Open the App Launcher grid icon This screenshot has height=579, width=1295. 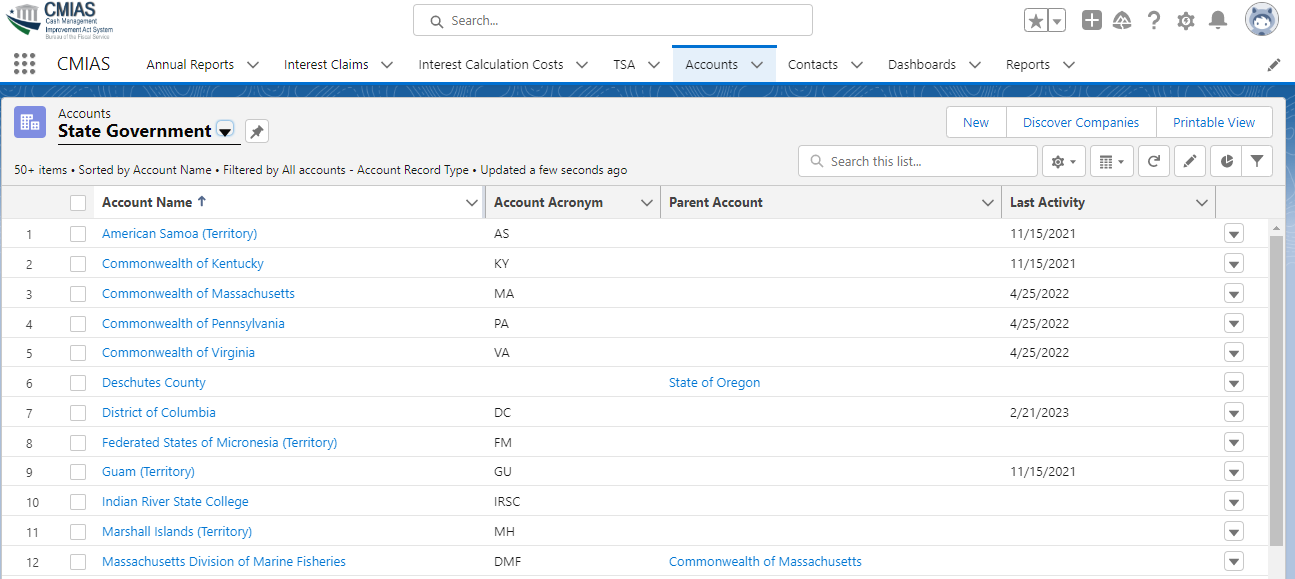[x=24, y=64]
